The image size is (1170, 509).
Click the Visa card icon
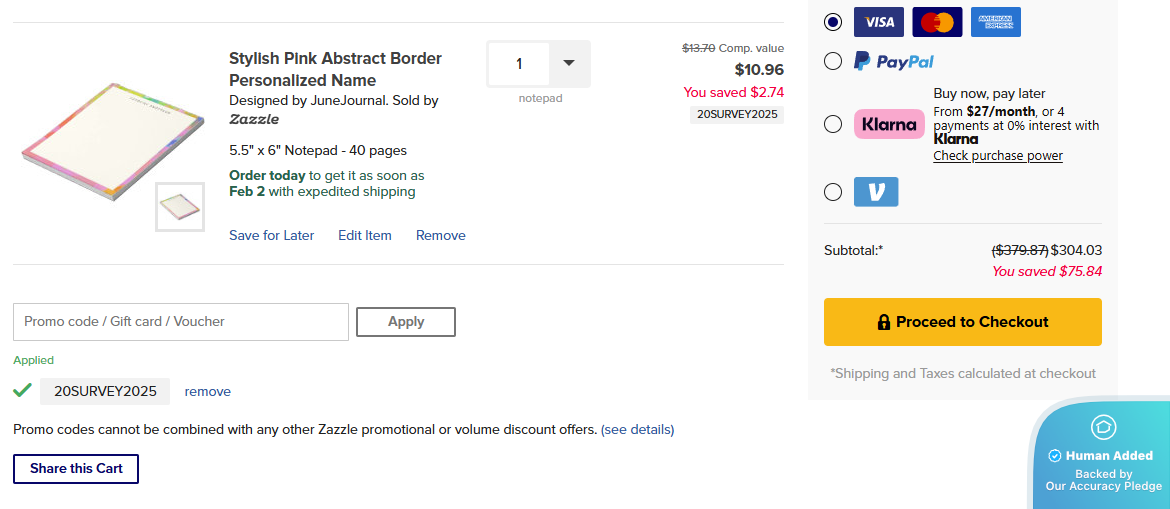(x=879, y=22)
